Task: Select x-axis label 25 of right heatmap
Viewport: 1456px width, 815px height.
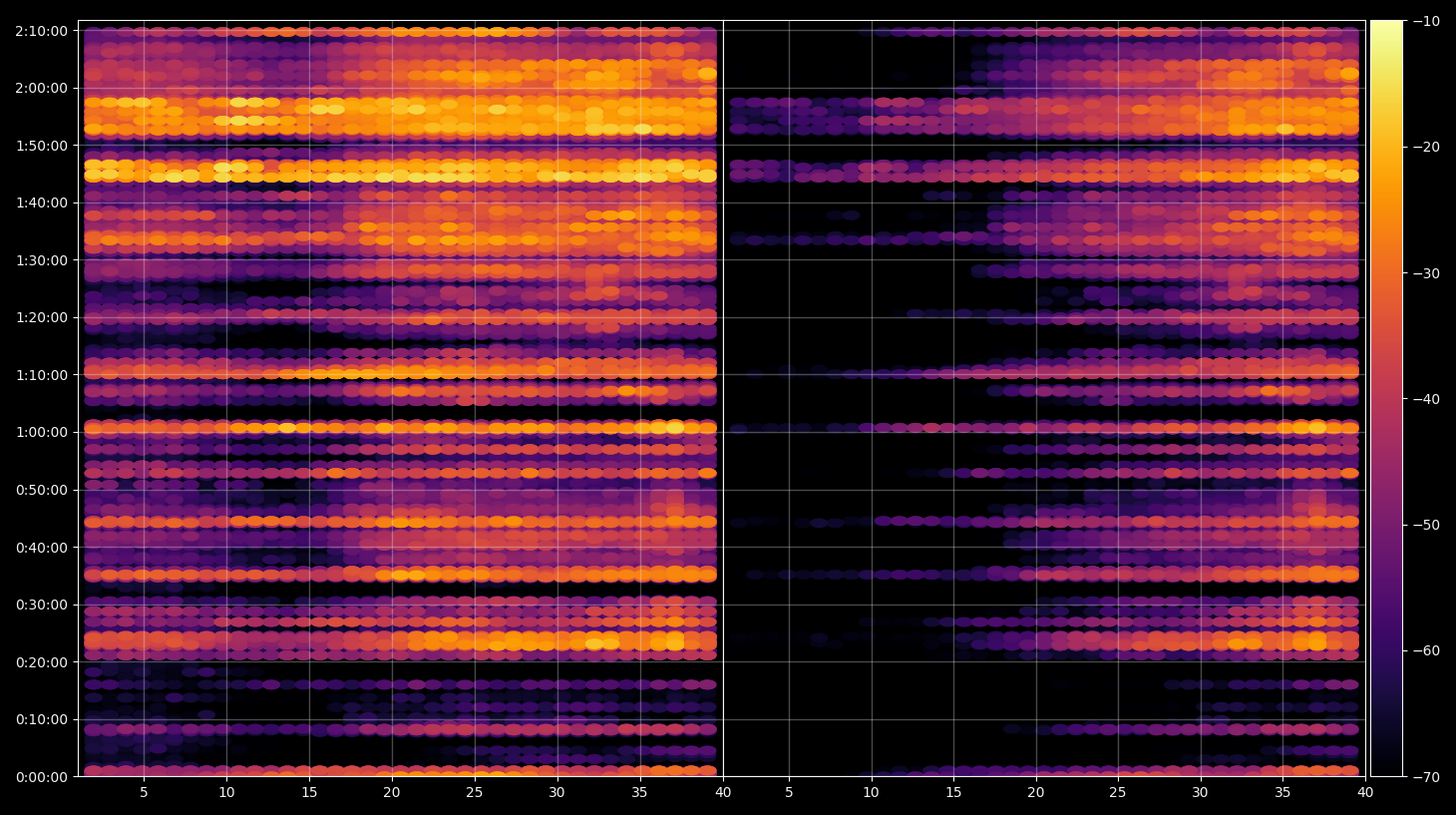Action: pyautogui.click(x=1118, y=793)
